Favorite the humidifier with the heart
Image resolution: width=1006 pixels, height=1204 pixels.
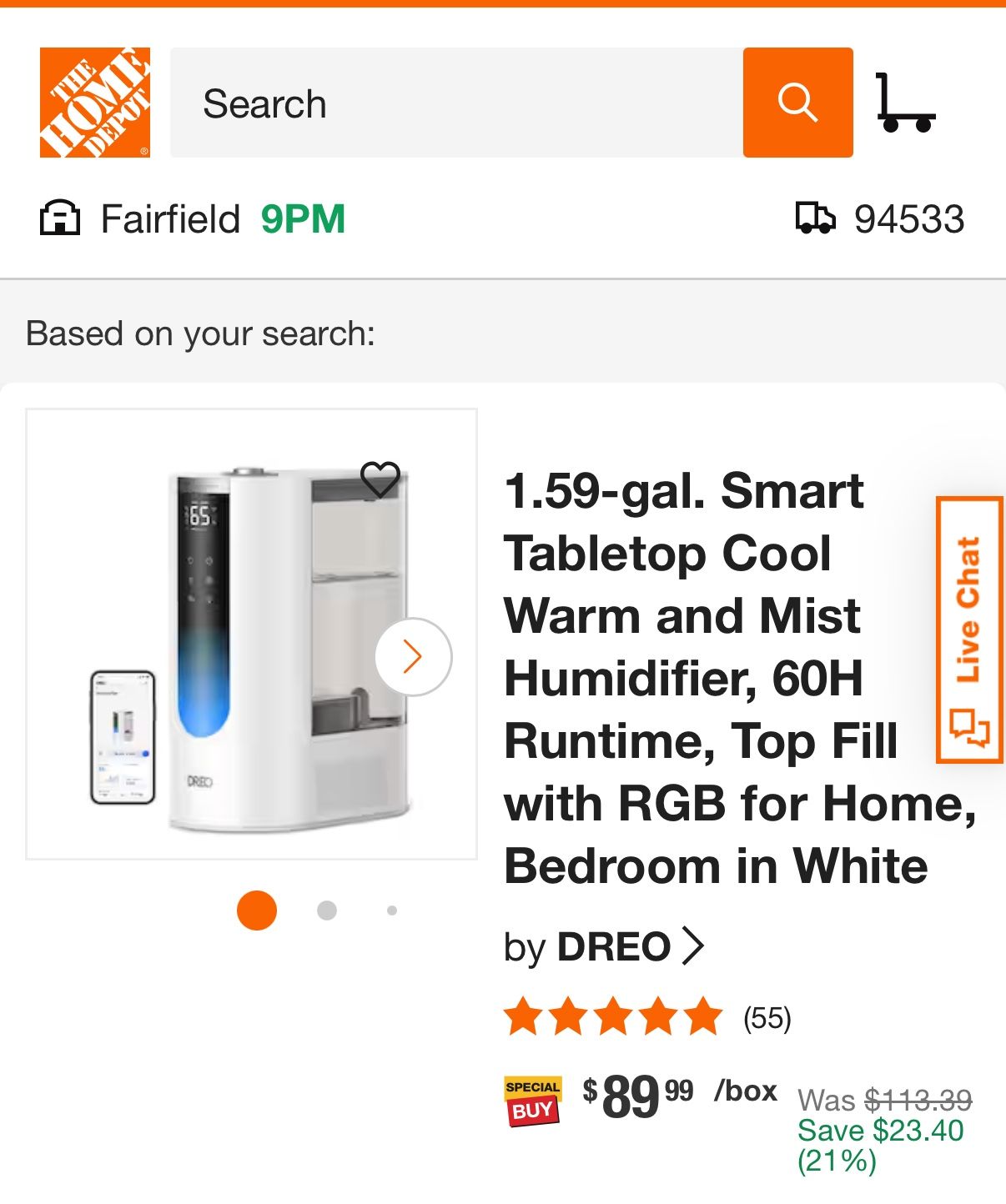[380, 479]
